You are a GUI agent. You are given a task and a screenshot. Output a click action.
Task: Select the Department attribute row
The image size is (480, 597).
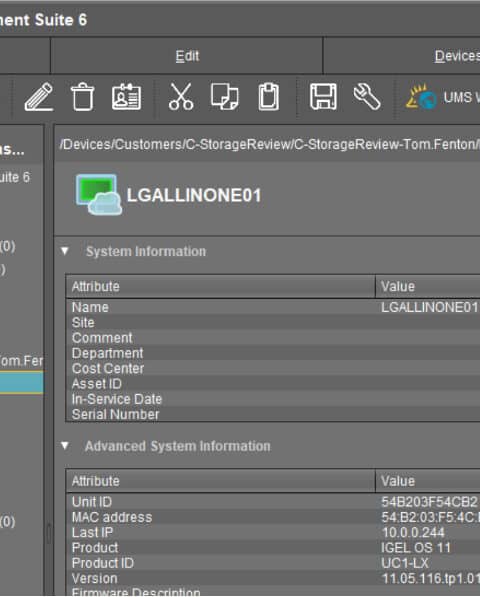(273, 353)
